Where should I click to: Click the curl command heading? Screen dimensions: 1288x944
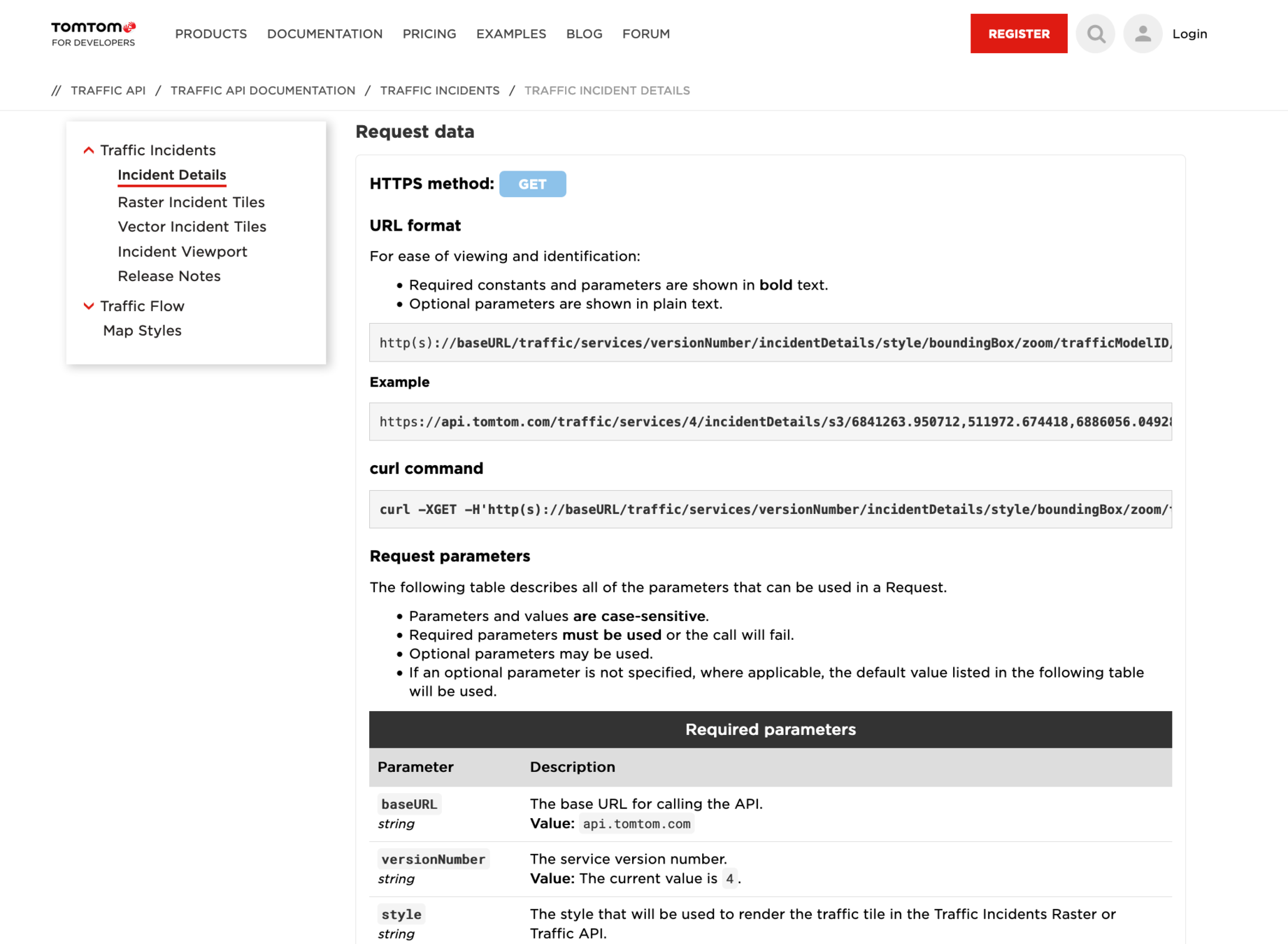(427, 469)
